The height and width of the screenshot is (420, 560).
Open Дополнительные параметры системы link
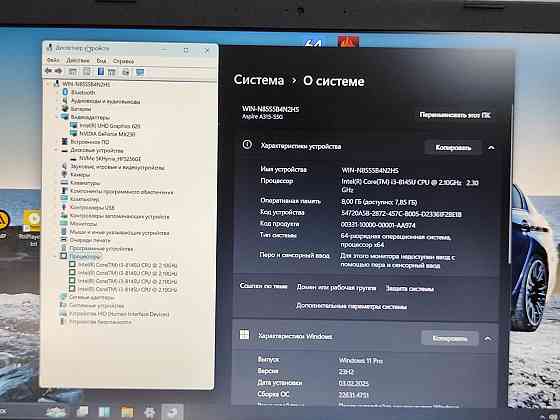click(x=351, y=306)
